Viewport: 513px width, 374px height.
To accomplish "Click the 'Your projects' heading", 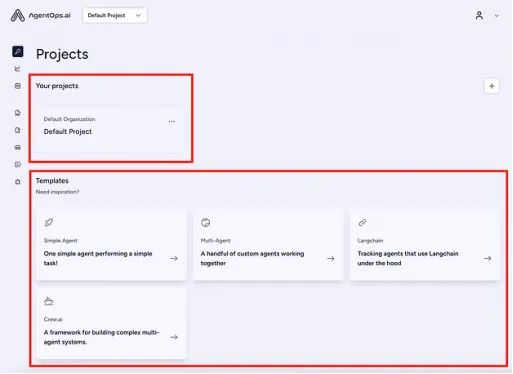I will (57, 86).
